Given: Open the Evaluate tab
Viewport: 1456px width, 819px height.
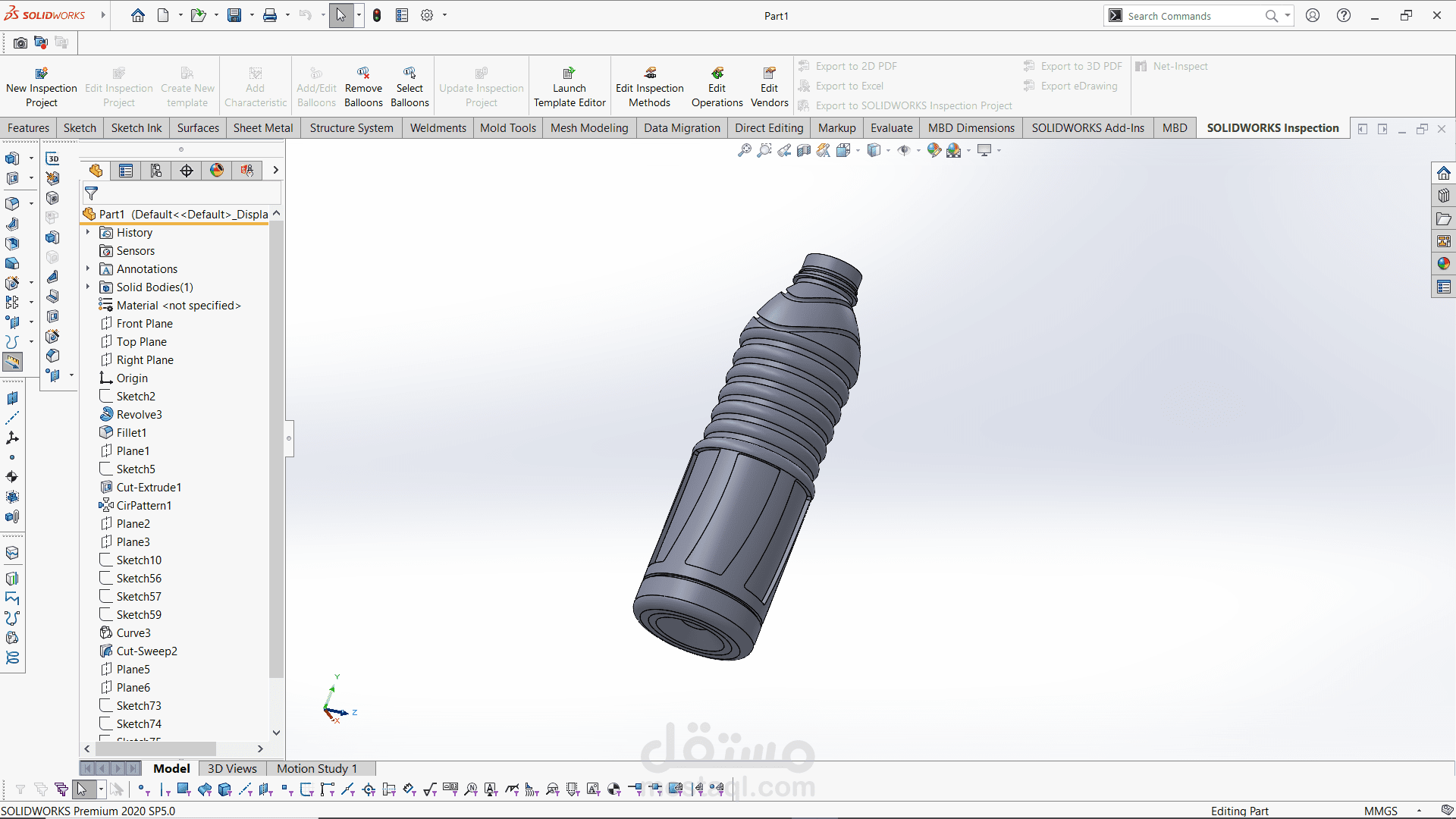Looking at the screenshot, I should (x=892, y=128).
